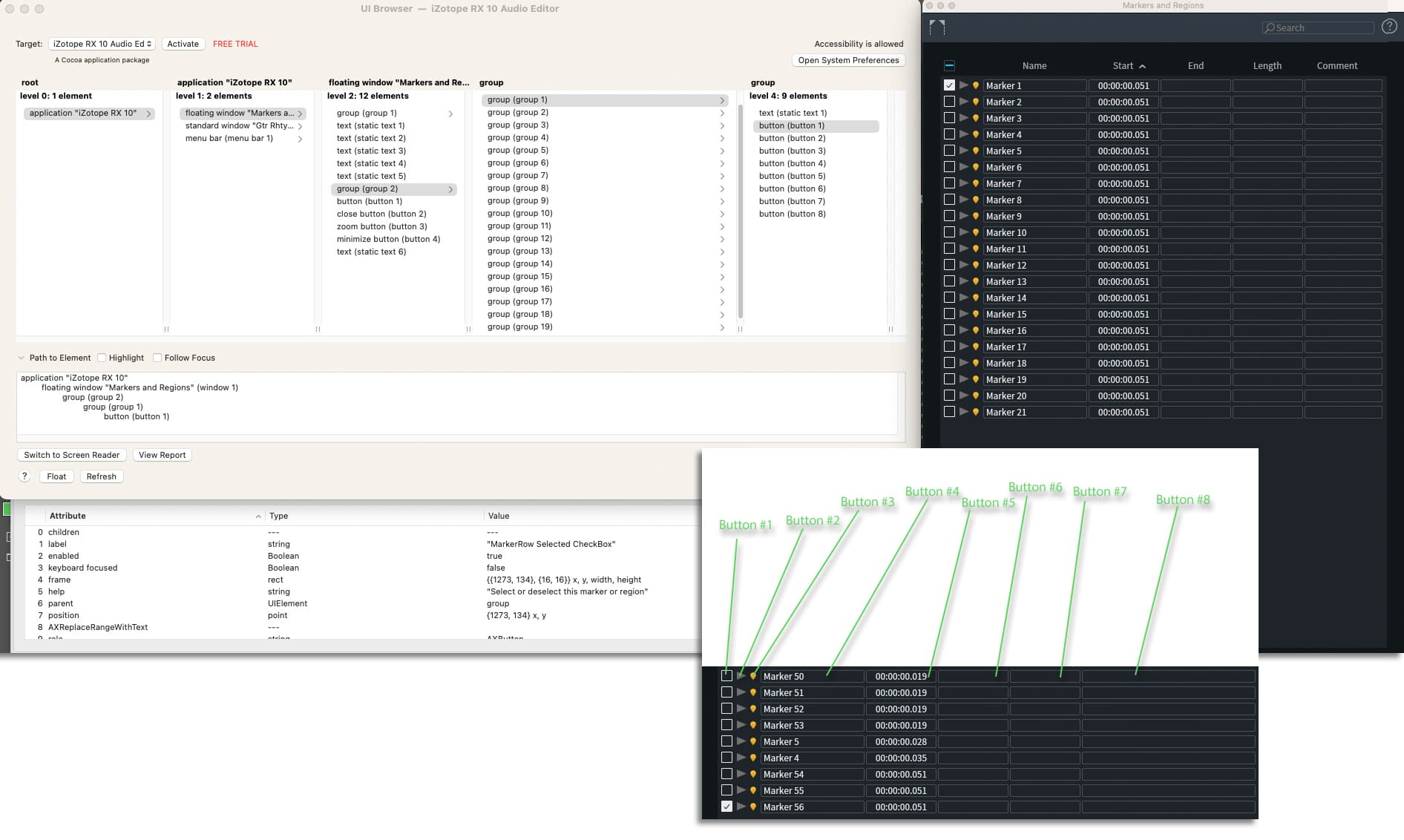This screenshot has height=840, width=1404.
Task: Click the group column vertical scrollbar
Action: pyautogui.click(x=740, y=211)
